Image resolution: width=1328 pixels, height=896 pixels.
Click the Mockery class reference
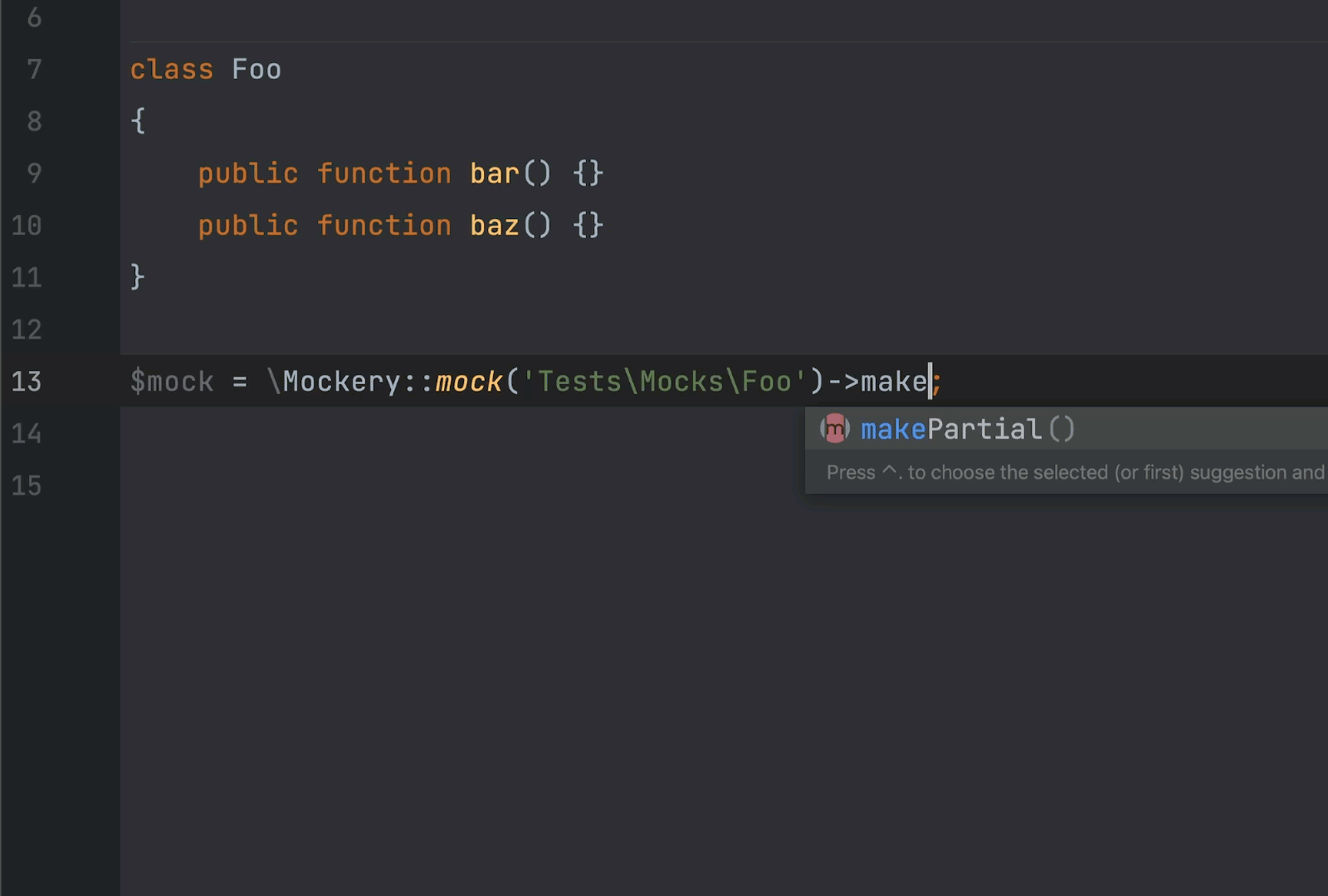[342, 382]
